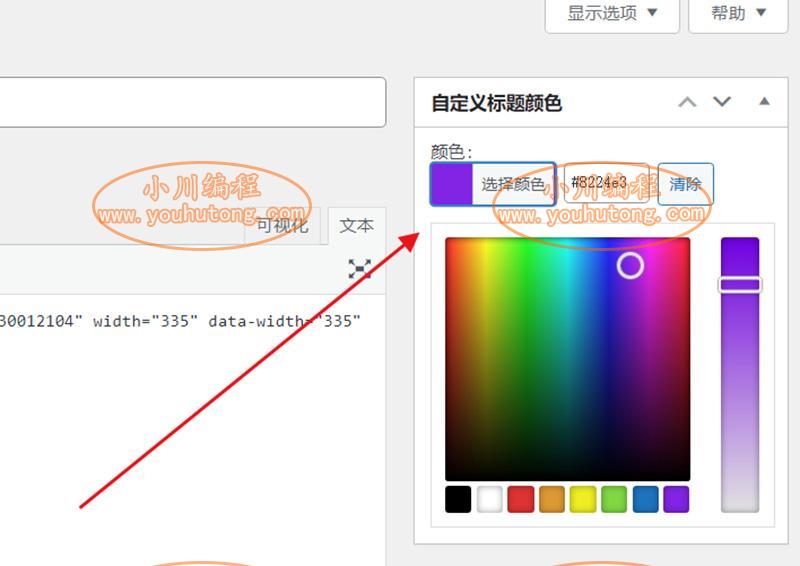Move the 自定义标题颜色 panel up
The height and width of the screenshot is (566, 800).
tap(687, 102)
